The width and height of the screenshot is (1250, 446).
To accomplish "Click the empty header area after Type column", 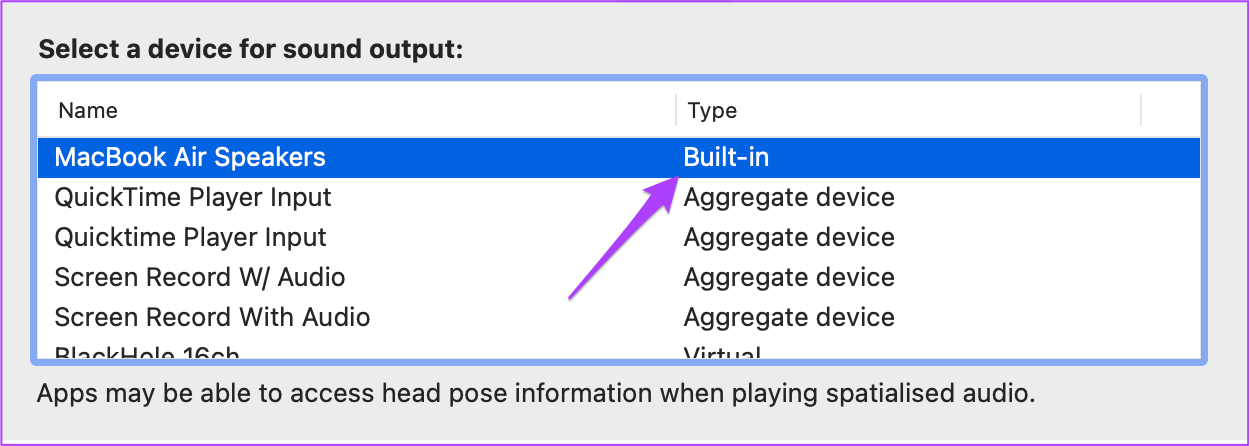I will click(x=1171, y=110).
